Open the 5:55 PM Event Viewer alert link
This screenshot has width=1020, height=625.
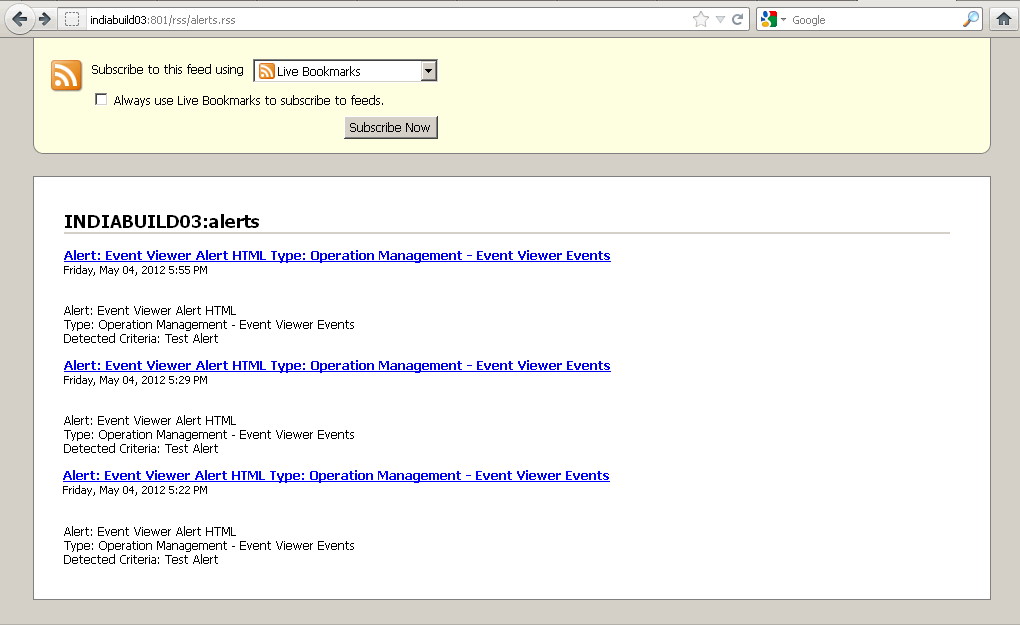(336, 255)
